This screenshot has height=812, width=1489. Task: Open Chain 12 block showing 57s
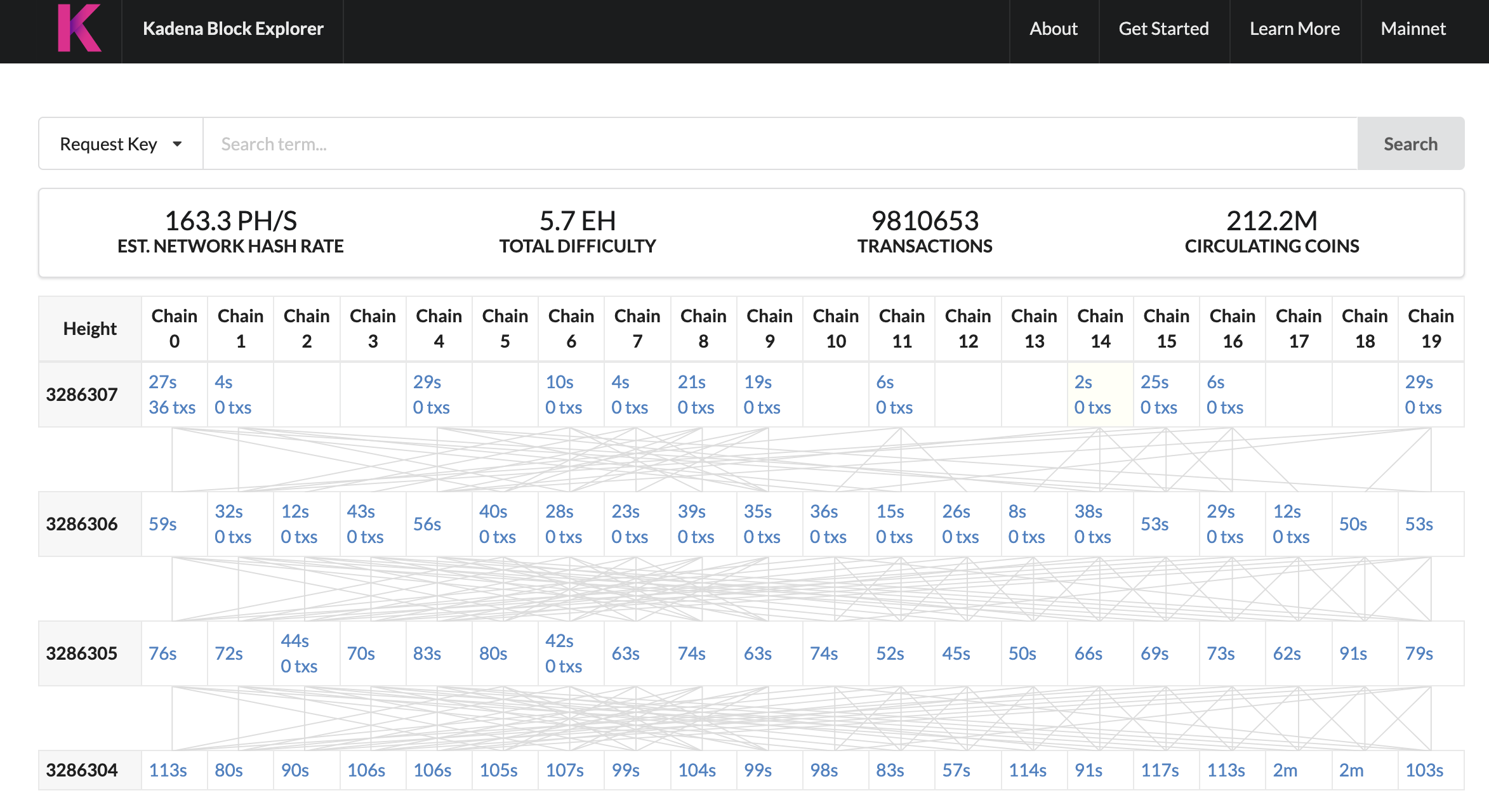(x=956, y=770)
